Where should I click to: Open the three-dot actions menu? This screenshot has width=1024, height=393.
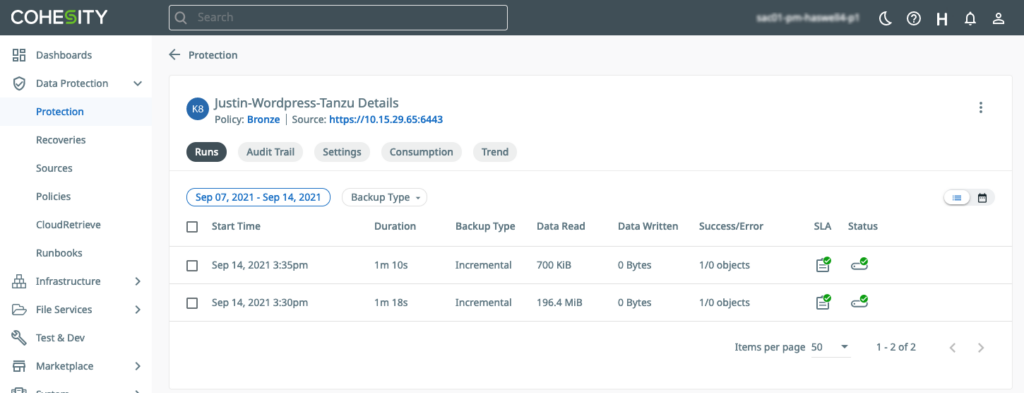click(x=980, y=108)
